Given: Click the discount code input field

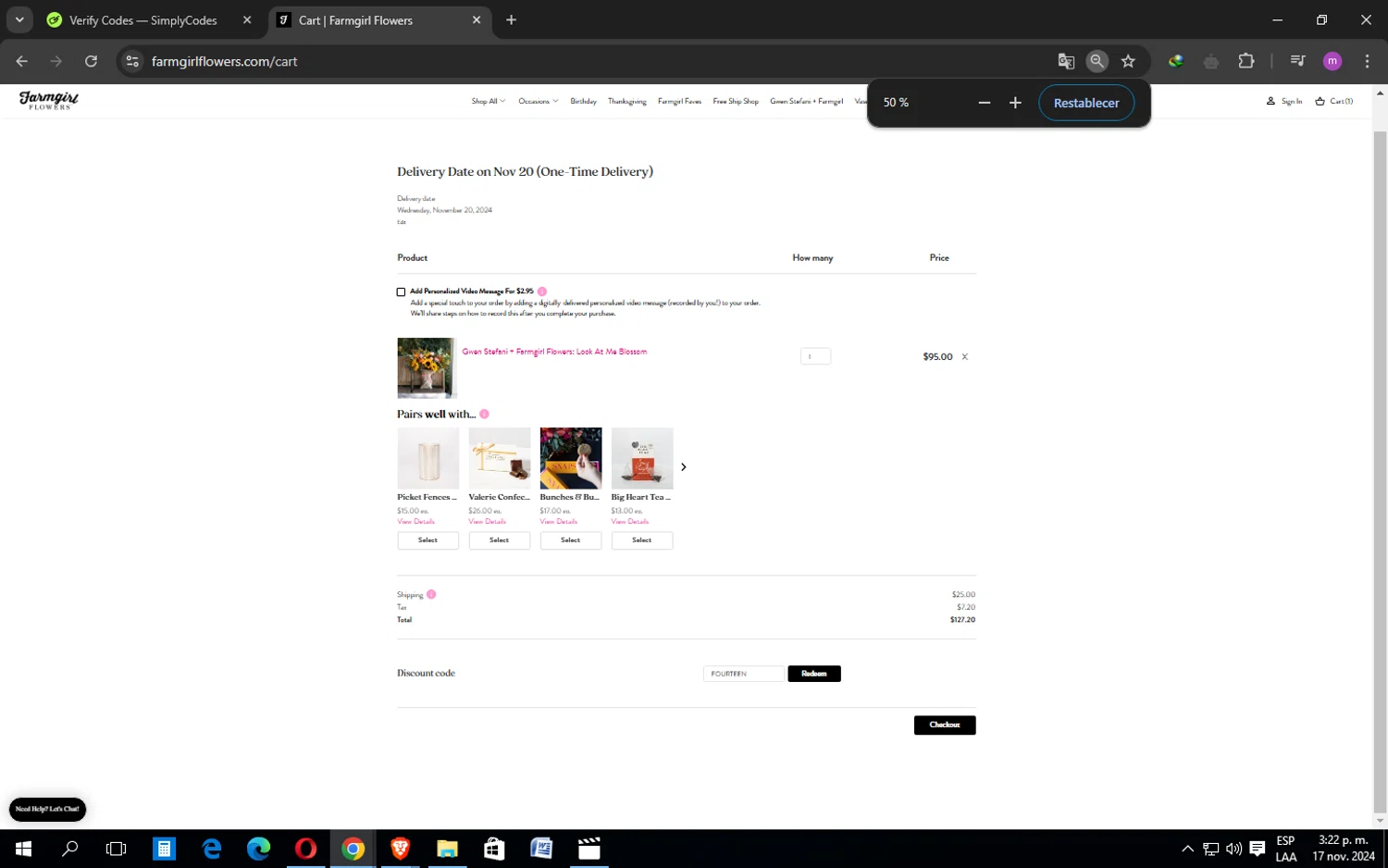Looking at the screenshot, I should coord(743,674).
